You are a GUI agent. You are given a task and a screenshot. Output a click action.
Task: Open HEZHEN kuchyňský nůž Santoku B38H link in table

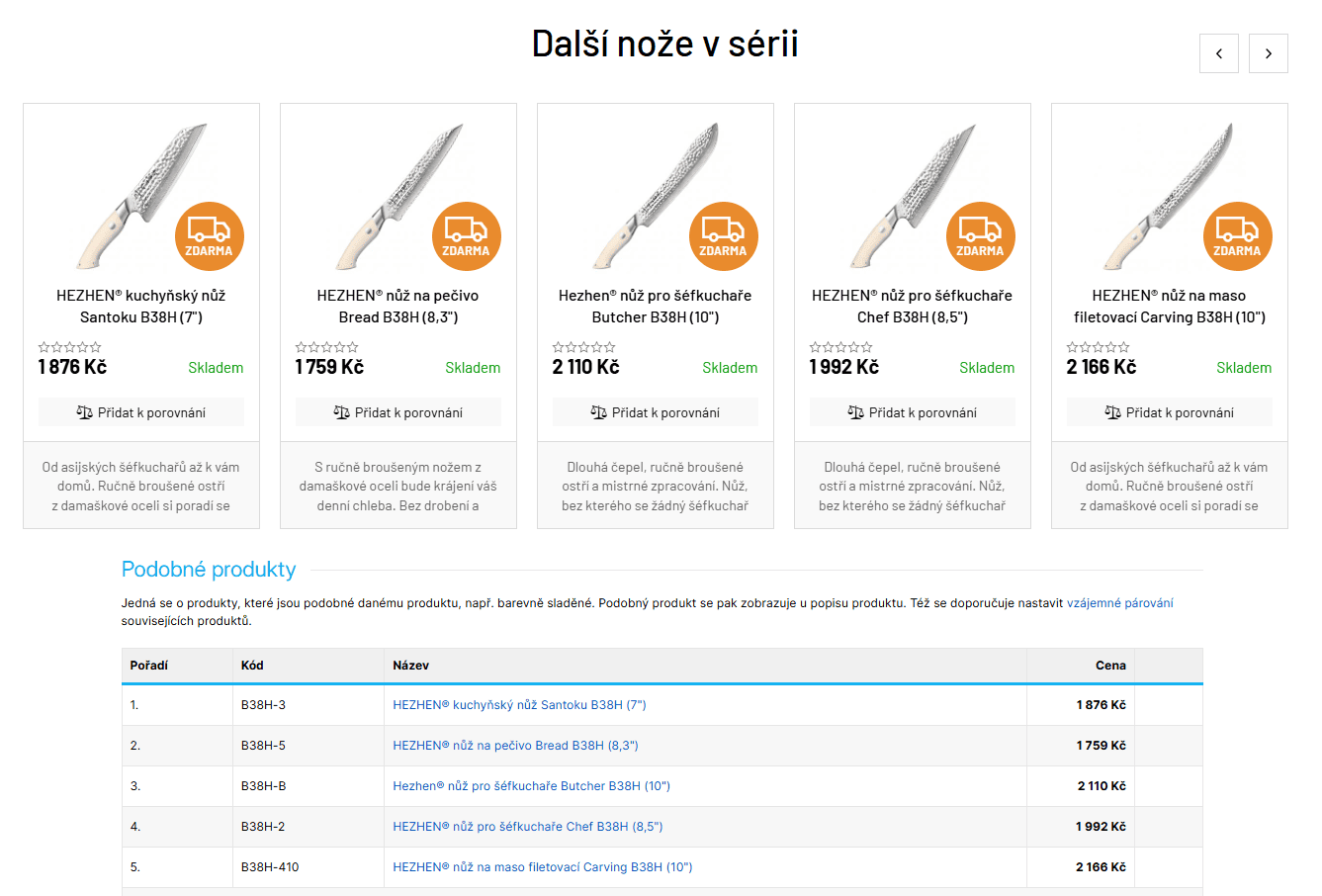click(x=520, y=704)
